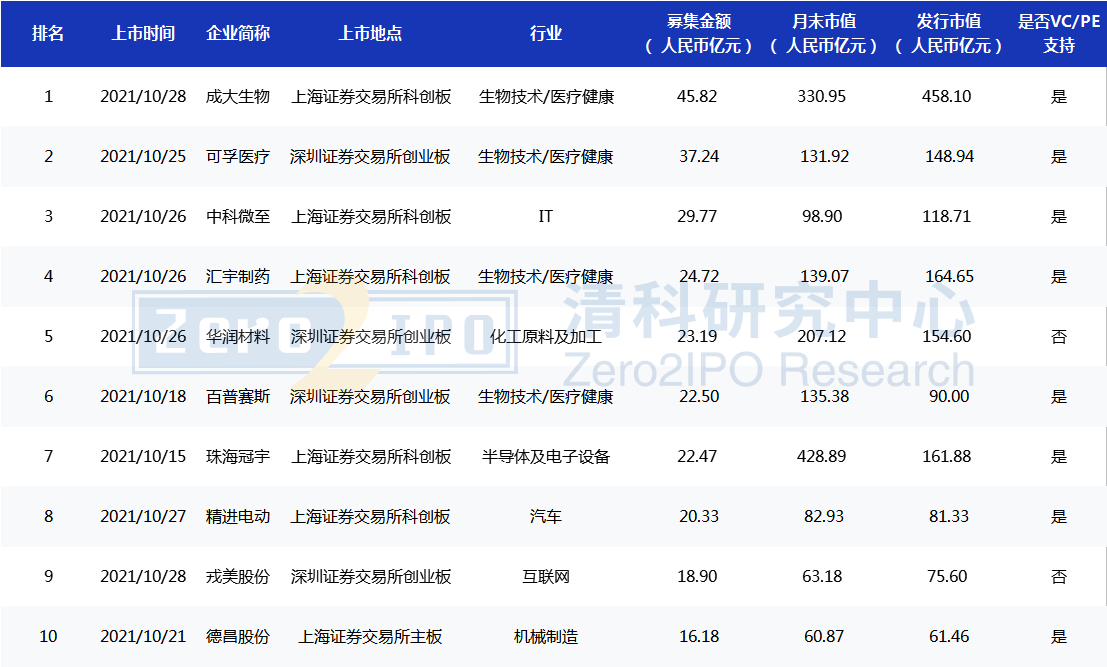Click 是 in 德昌股份 row

[x=1059, y=637]
